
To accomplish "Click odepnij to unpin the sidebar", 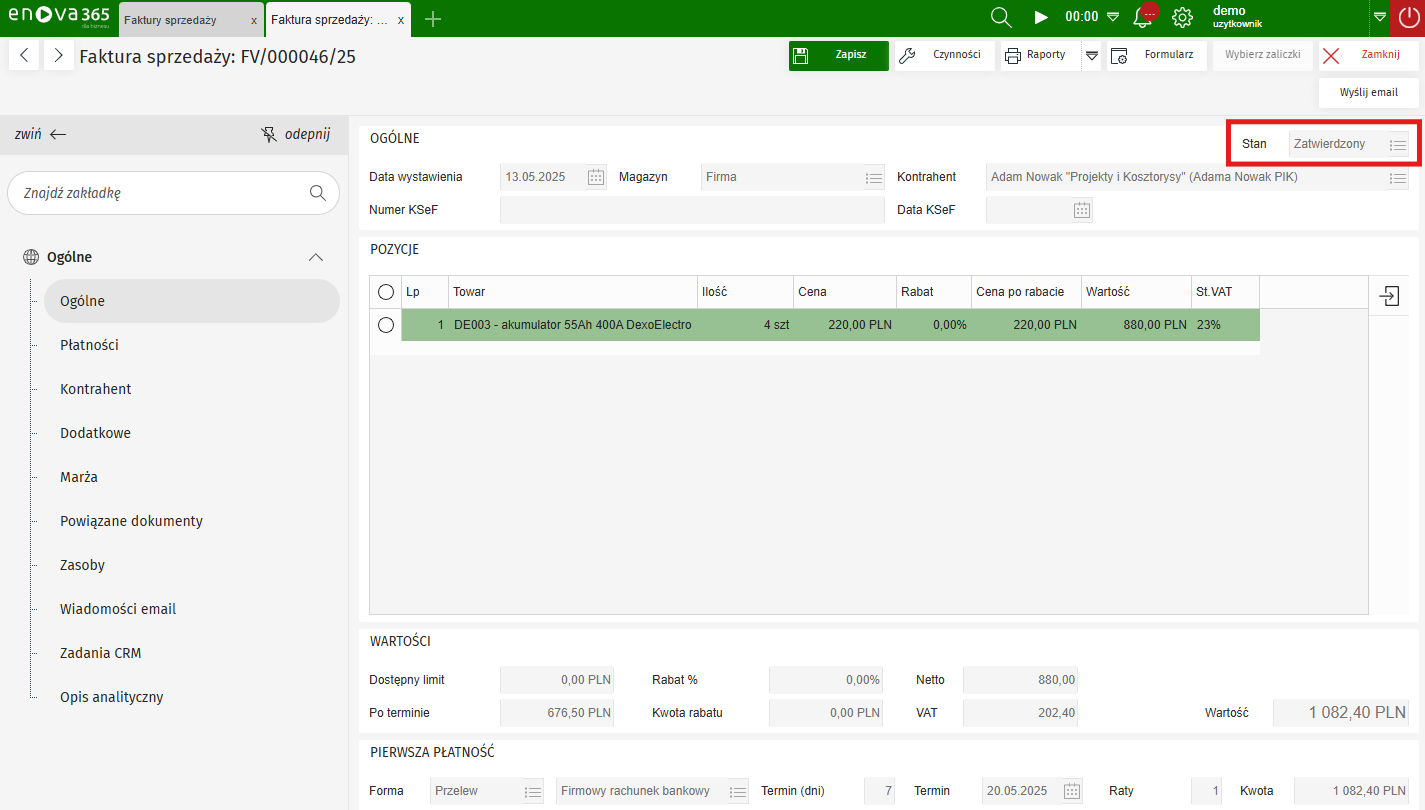I will tap(295, 134).
